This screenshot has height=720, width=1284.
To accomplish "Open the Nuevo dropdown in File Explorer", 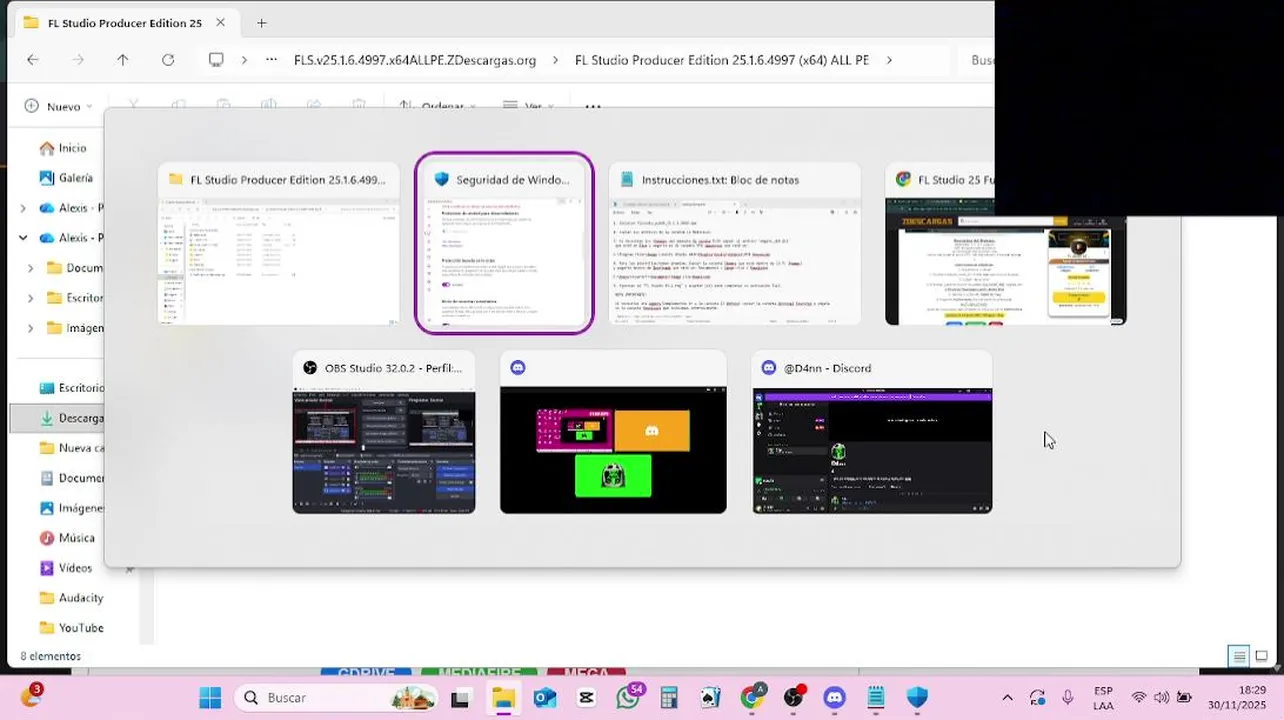I will (59, 106).
